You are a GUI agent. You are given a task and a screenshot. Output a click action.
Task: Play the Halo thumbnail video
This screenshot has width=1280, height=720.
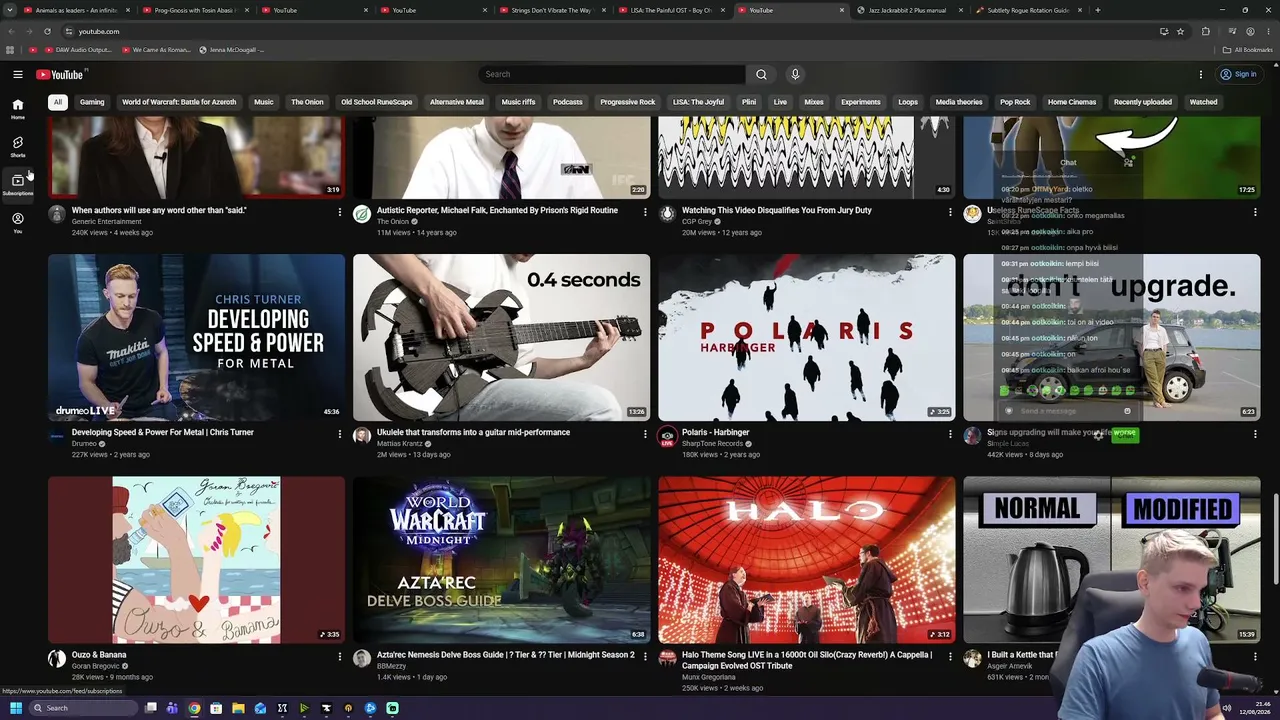807,559
